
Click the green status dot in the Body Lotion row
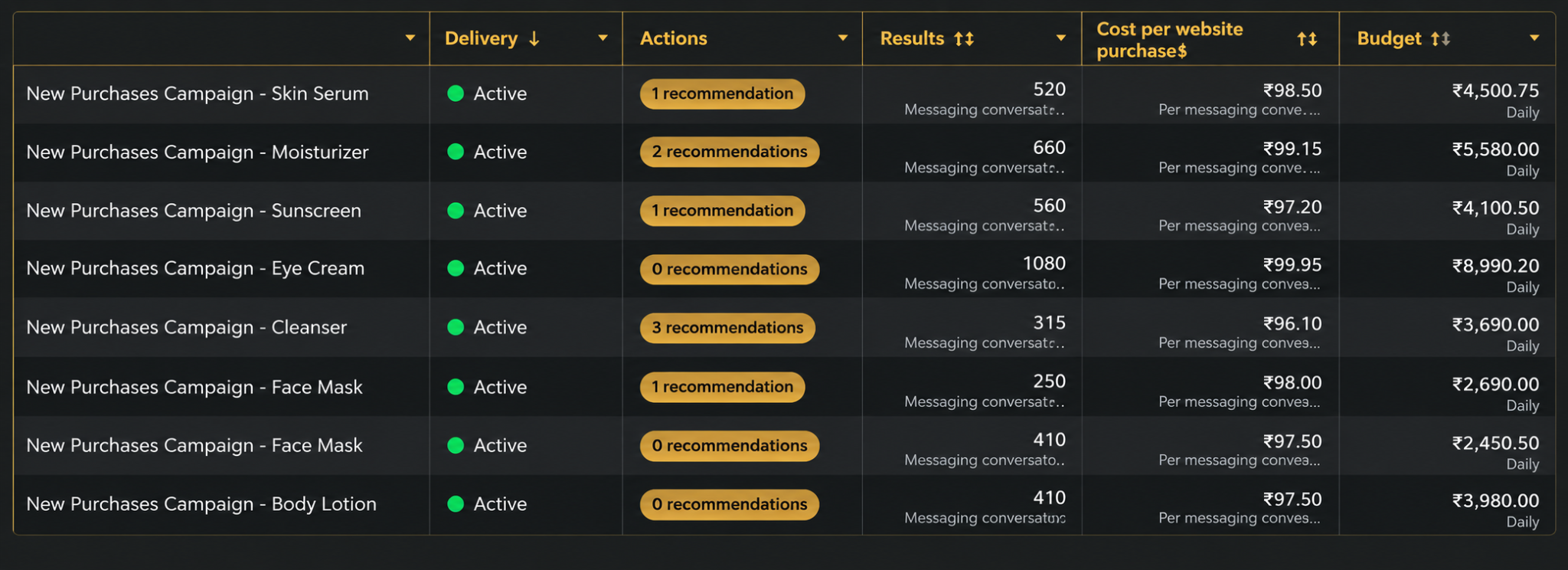pyautogui.click(x=456, y=504)
